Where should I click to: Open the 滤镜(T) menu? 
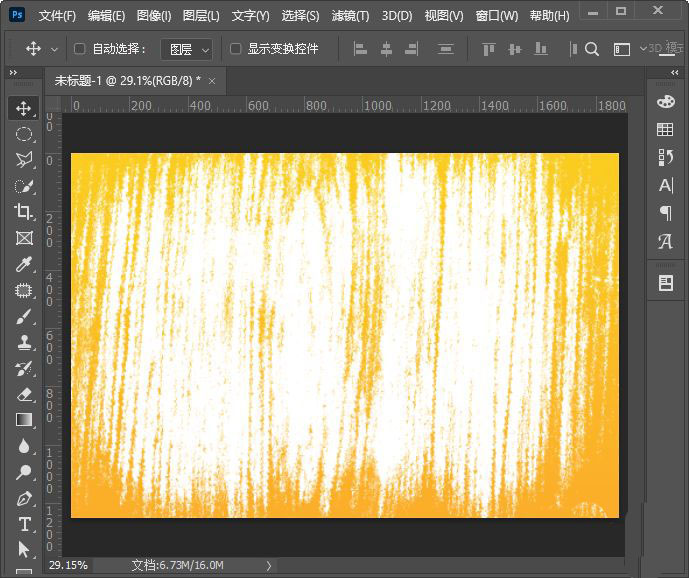tap(350, 16)
